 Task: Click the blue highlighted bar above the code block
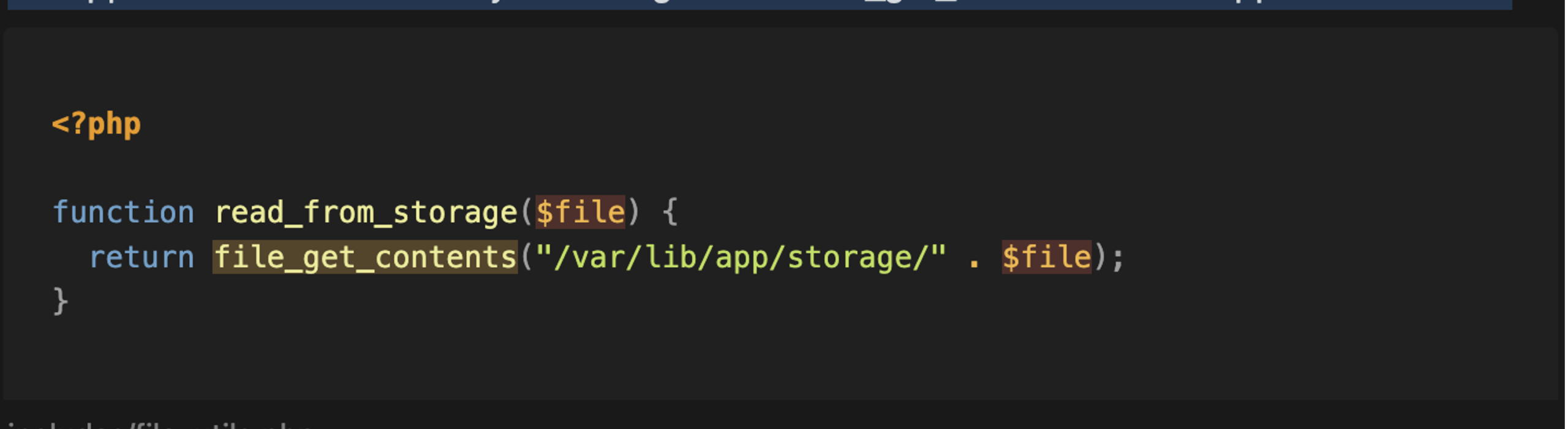click(759, 4)
